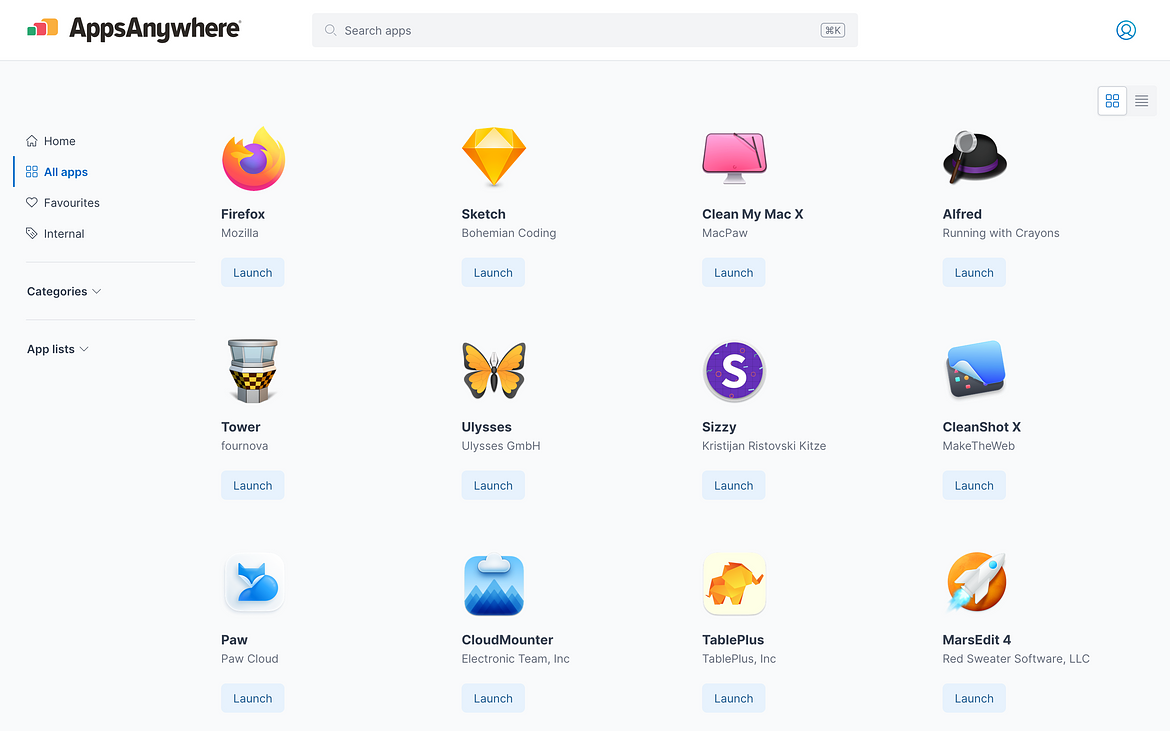
Task: Launch MarsEdit 4
Action: tap(974, 698)
